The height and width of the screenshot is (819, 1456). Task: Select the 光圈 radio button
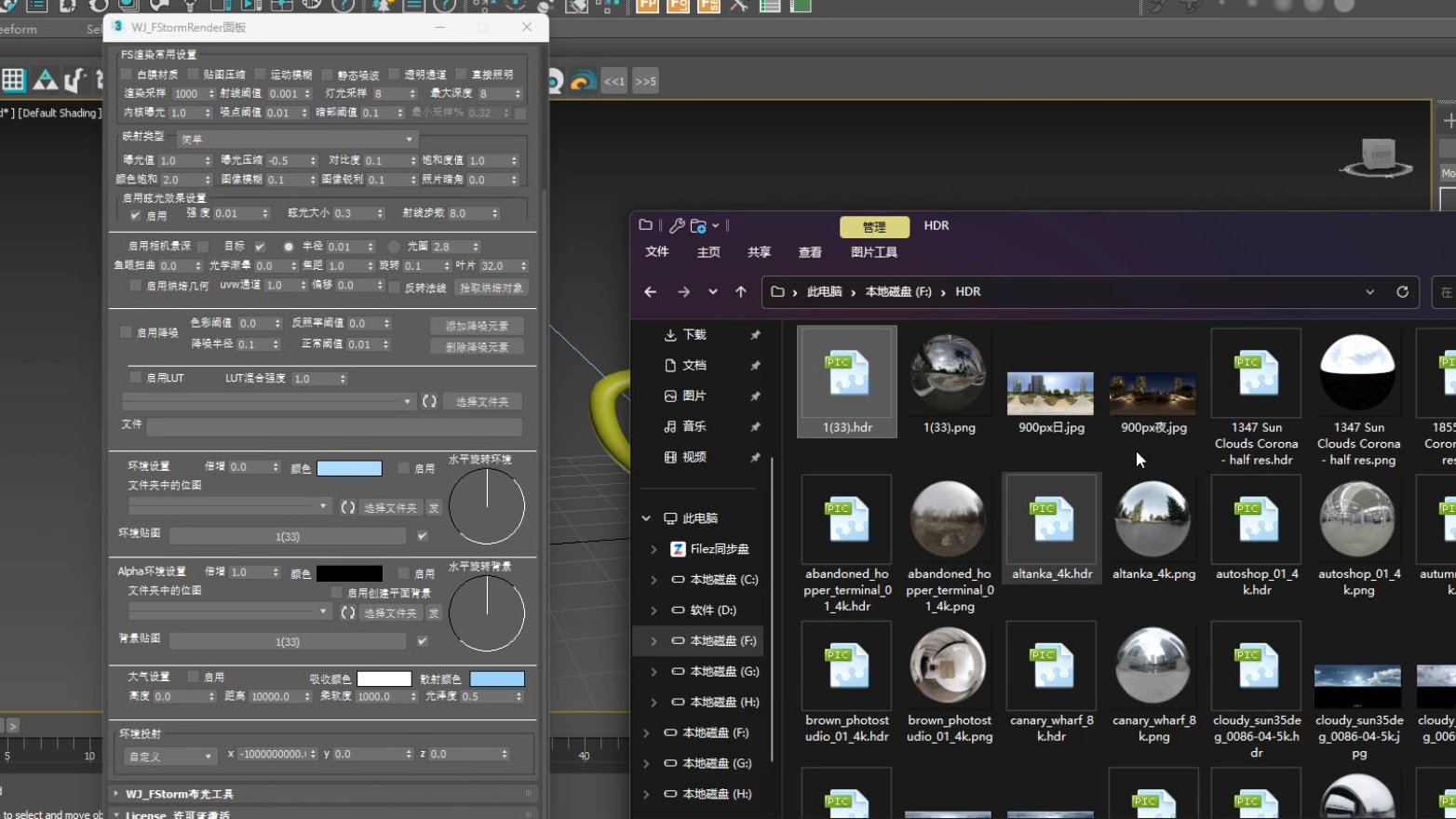pos(394,247)
